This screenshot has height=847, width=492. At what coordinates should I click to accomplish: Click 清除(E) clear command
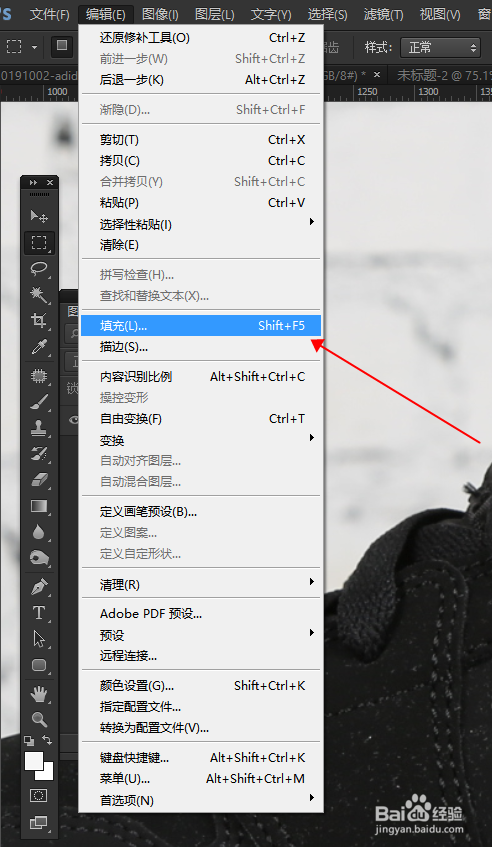201,245
